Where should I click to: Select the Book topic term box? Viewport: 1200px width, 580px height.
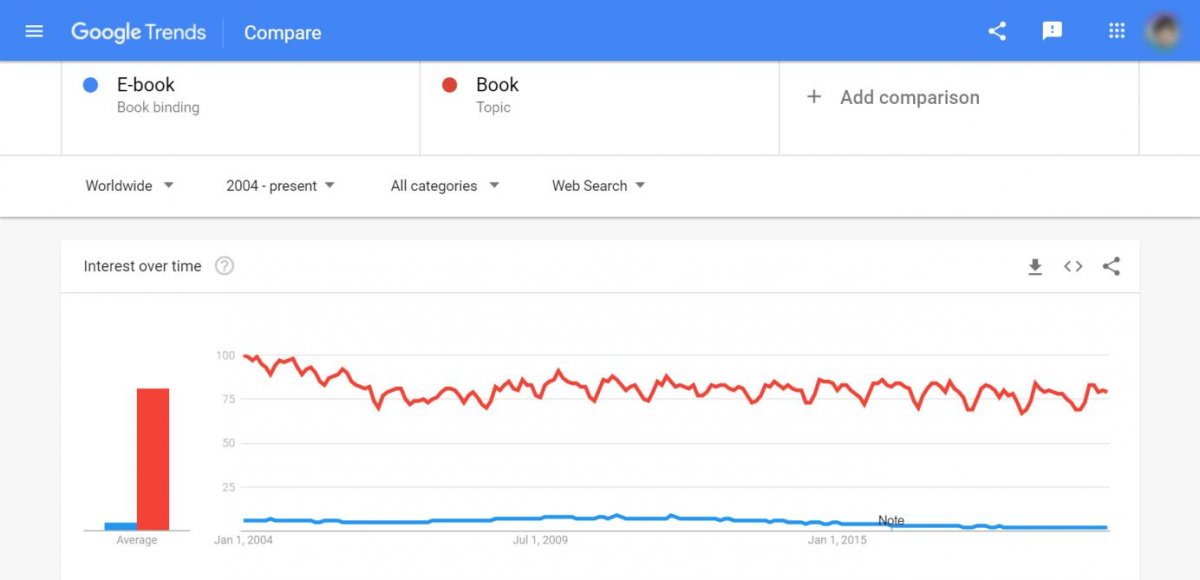click(x=600, y=96)
